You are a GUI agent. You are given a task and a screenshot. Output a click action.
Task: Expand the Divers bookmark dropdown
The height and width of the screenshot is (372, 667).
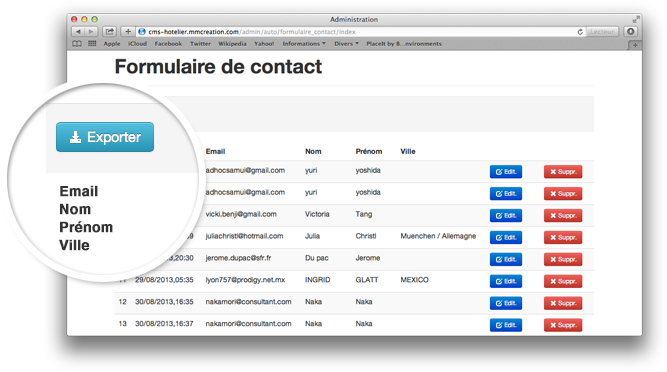coord(346,44)
